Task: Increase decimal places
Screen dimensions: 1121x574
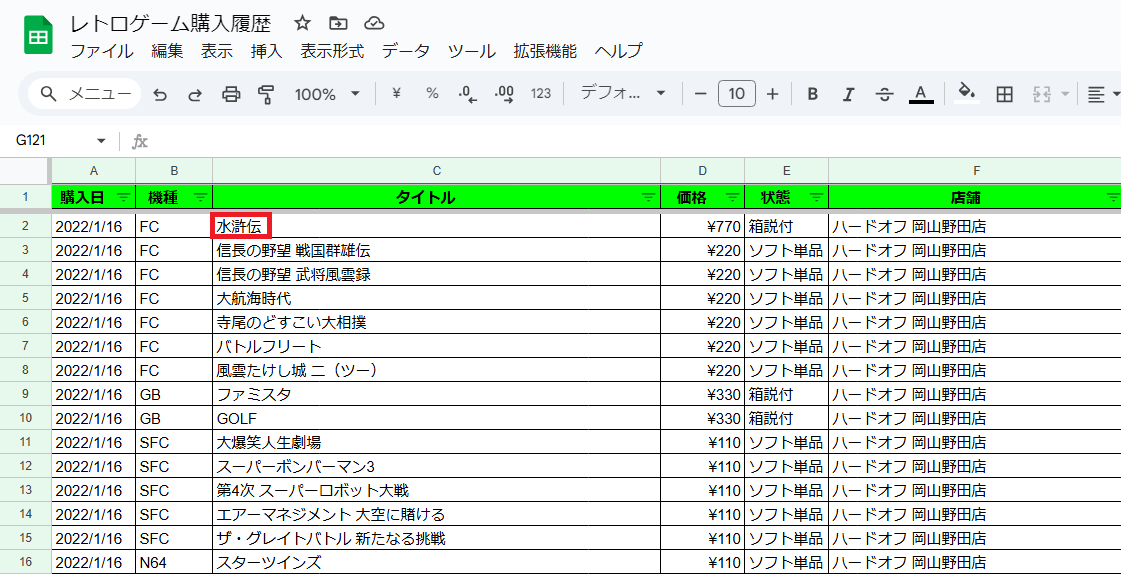Action: 504,94
